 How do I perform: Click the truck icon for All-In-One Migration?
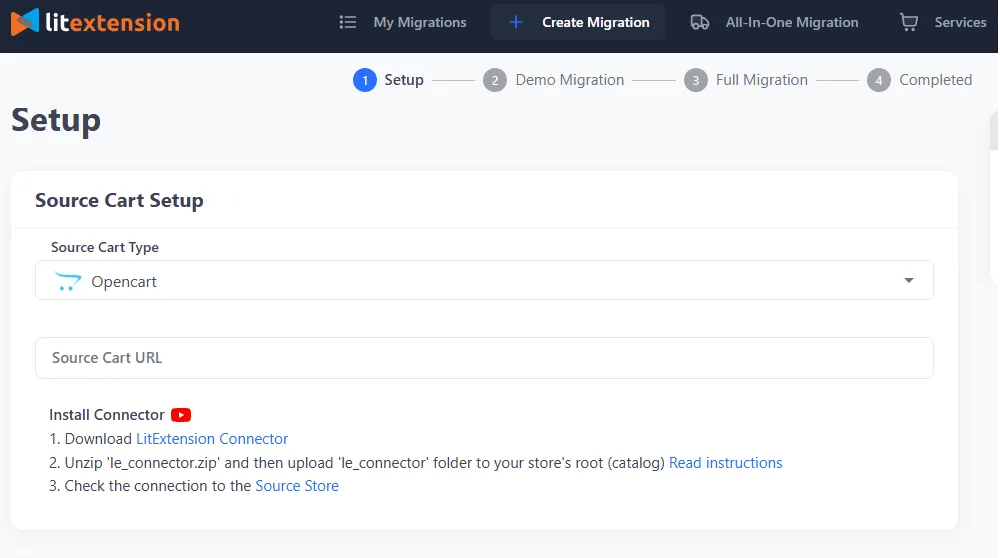tap(700, 22)
